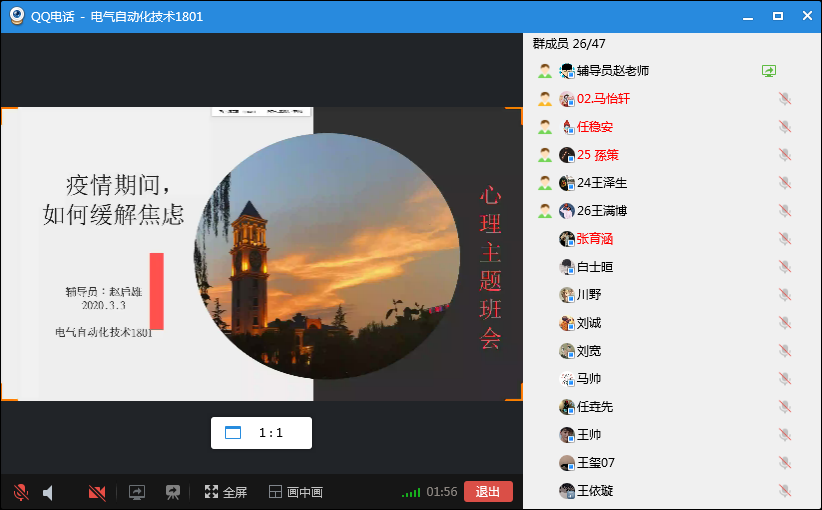The width and height of the screenshot is (822, 510).
Task: Check green signal strength bars
Action: point(411,492)
